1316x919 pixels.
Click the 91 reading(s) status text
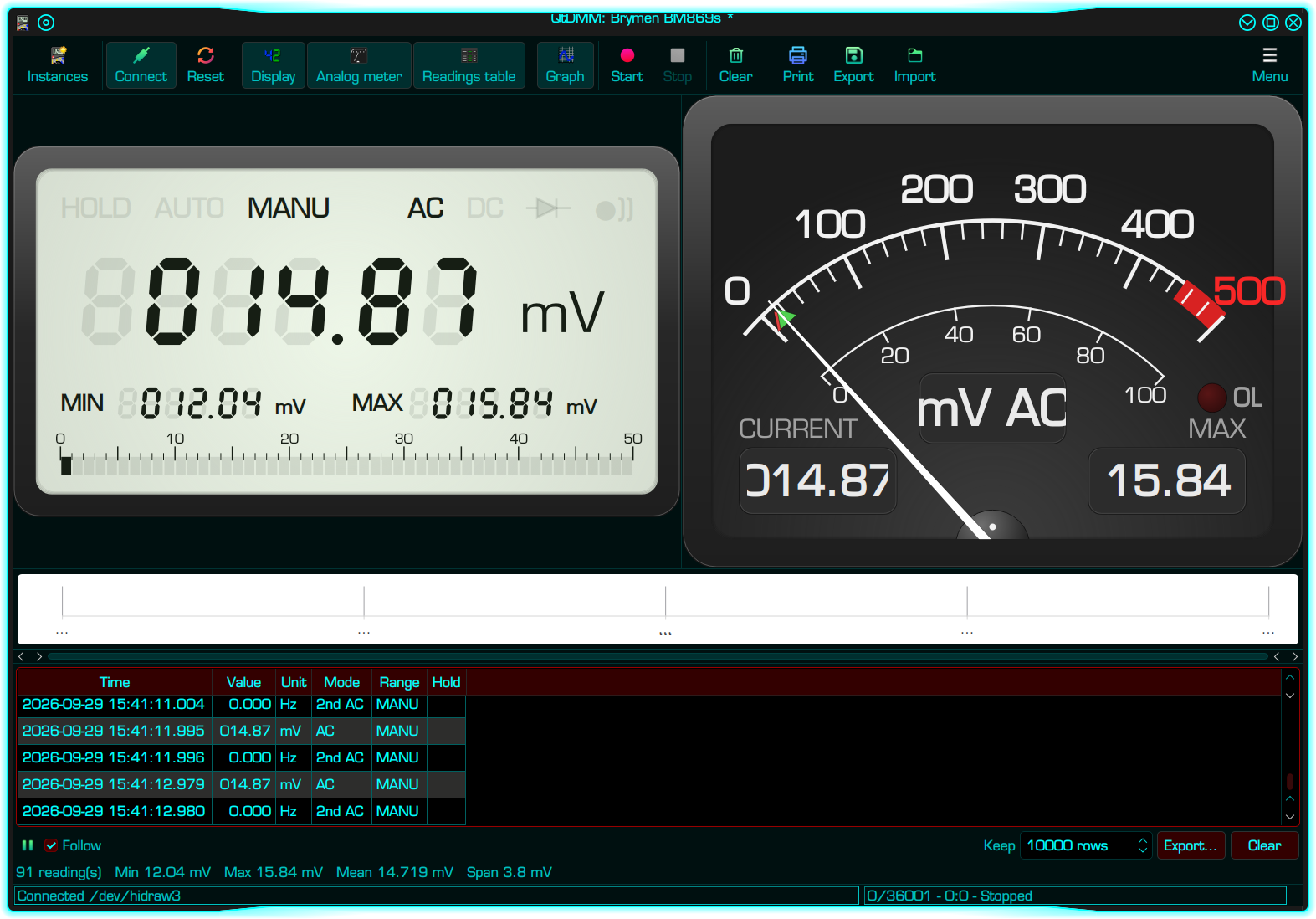[x=59, y=872]
